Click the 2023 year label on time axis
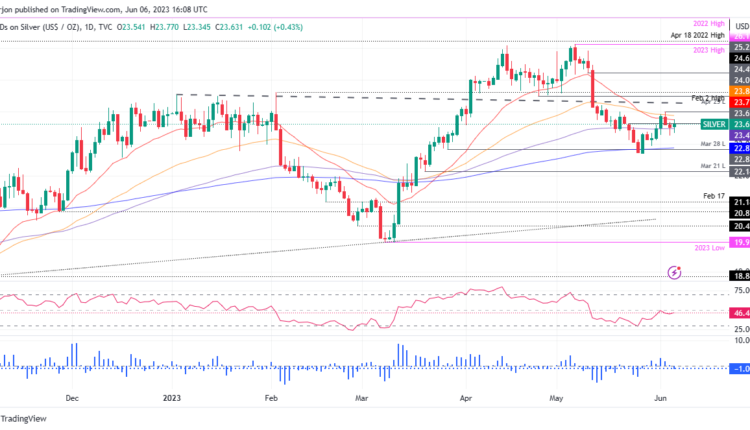This screenshot has width=750, height=430. tap(172, 395)
